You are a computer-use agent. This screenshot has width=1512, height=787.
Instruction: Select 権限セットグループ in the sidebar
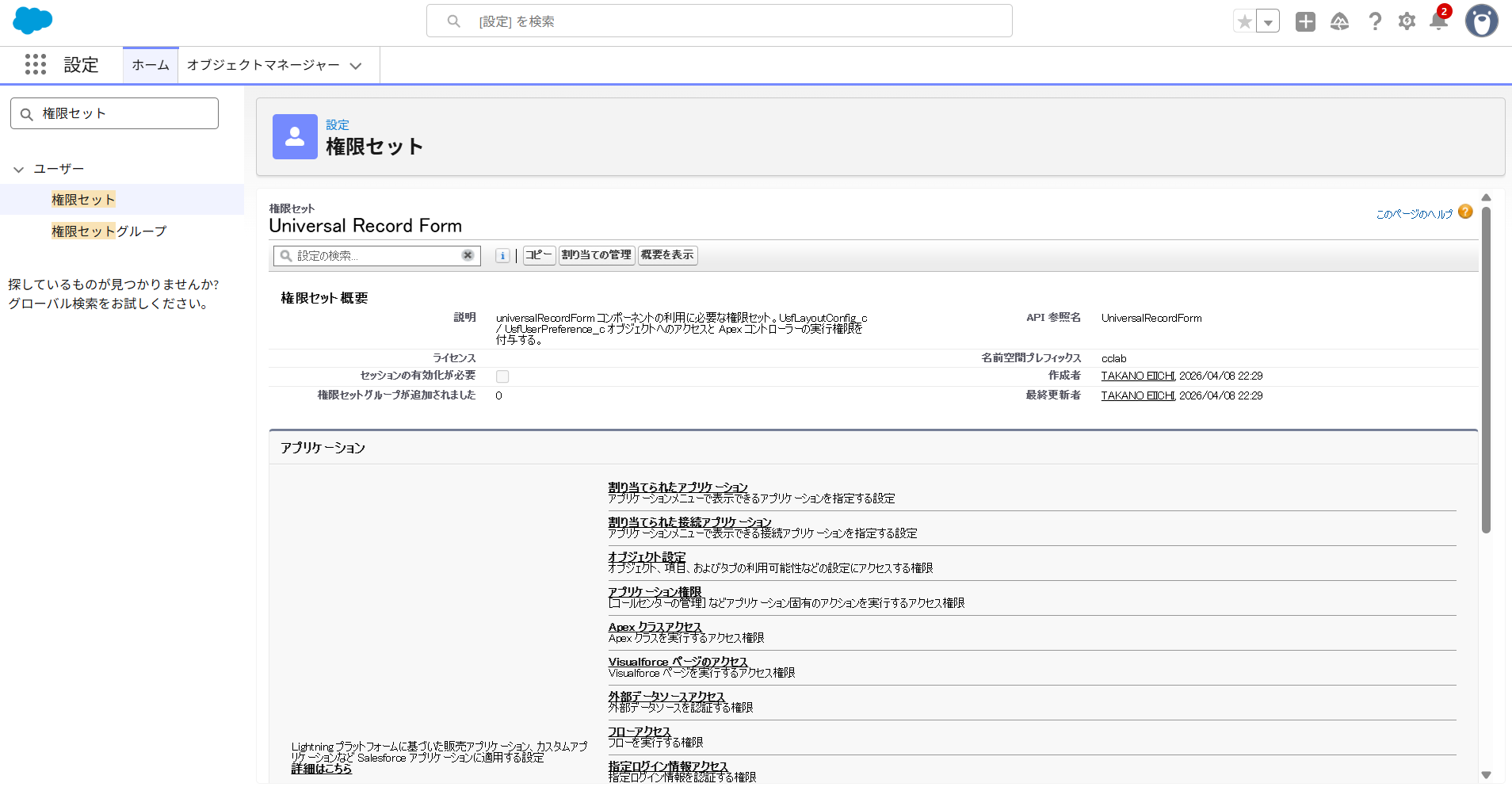pos(109,231)
